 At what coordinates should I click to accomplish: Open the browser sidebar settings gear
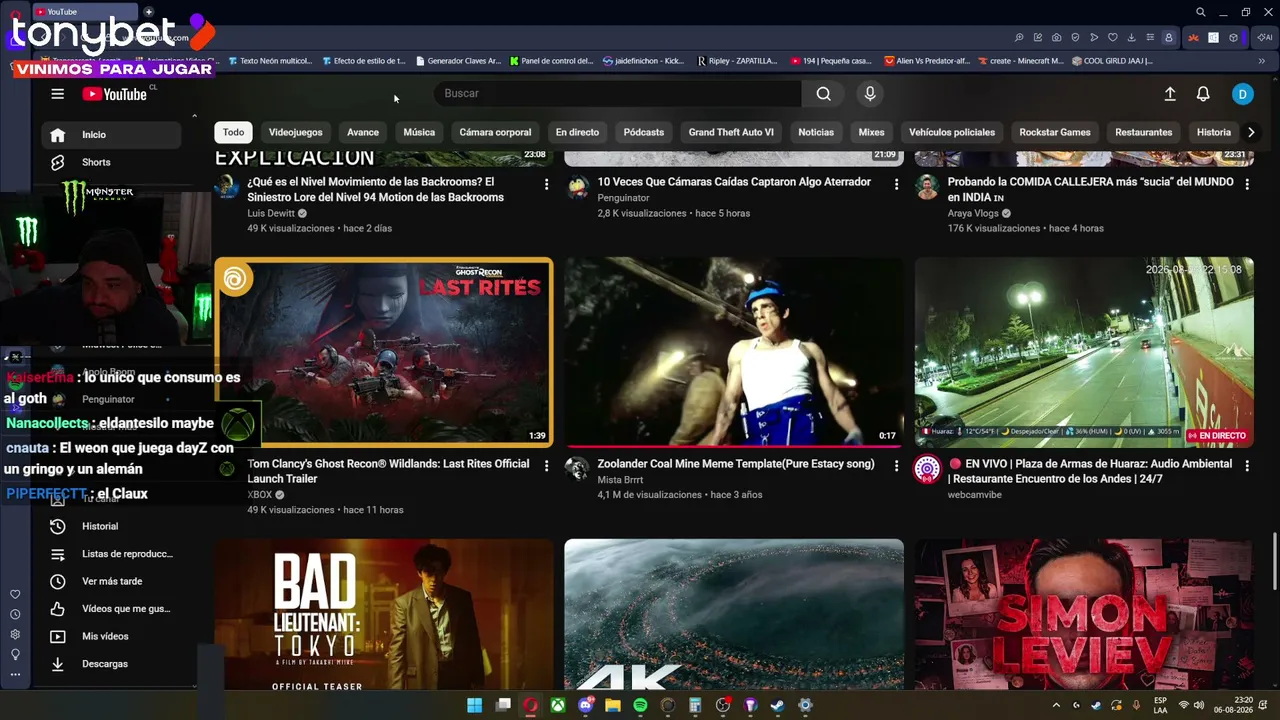click(15, 634)
